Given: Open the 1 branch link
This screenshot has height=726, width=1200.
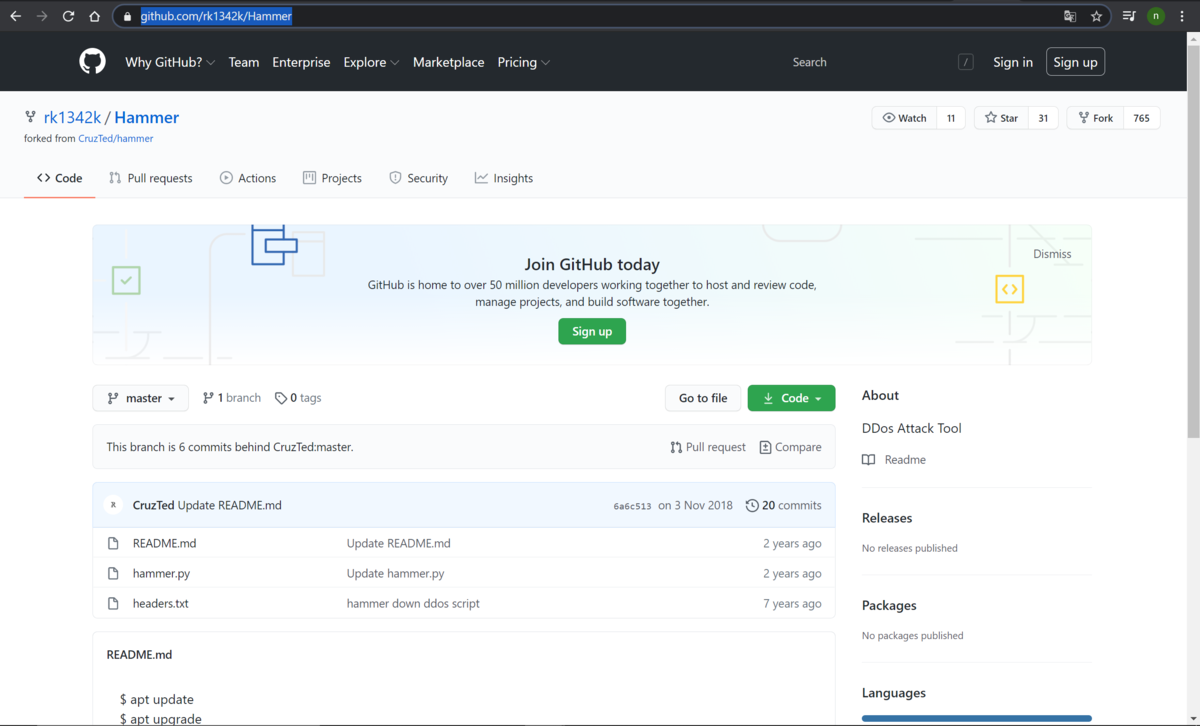Looking at the screenshot, I should tap(231, 398).
